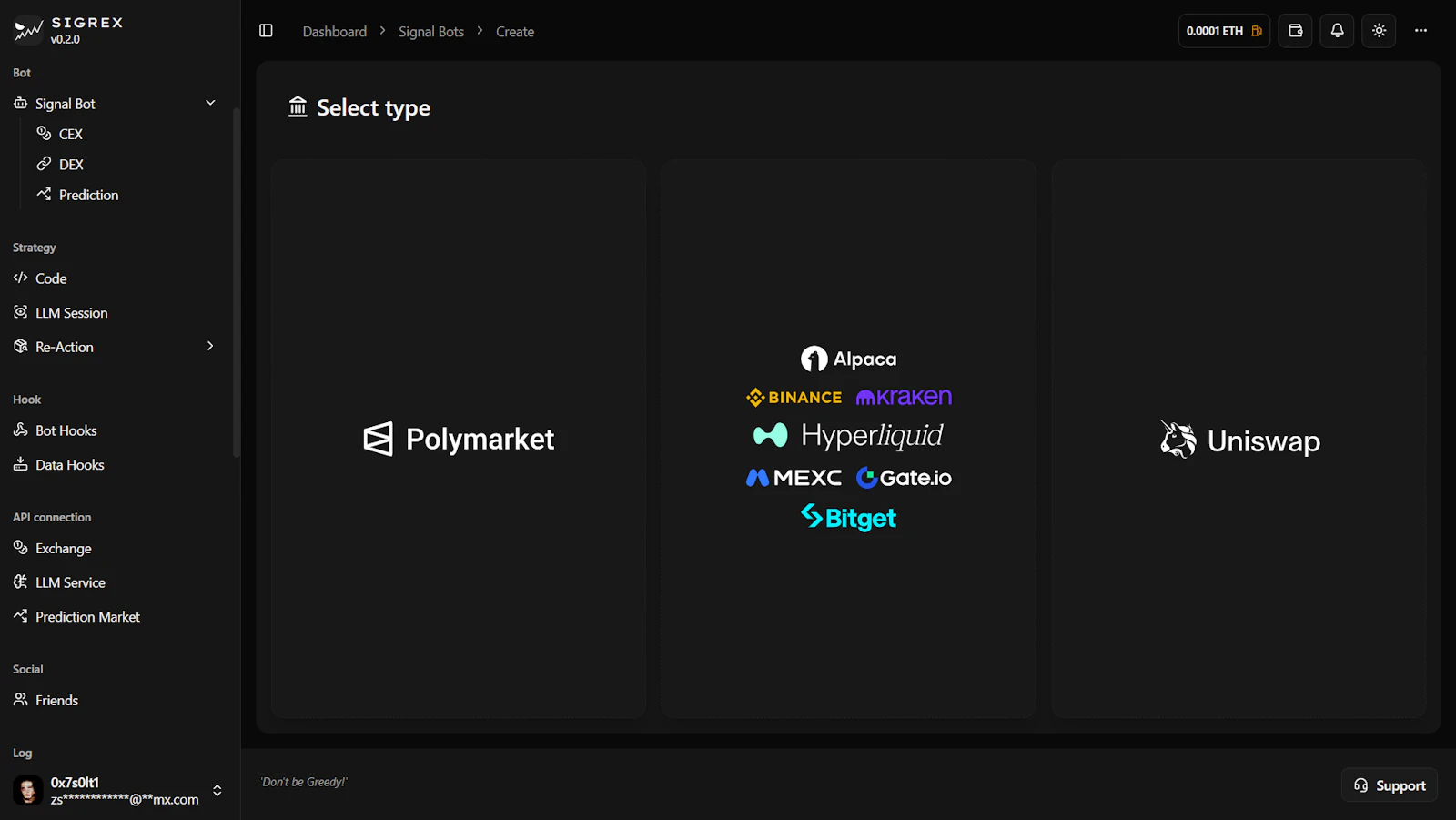Click the sidebar vertical scrollbar
The height and width of the screenshot is (820, 1456).
237,282
